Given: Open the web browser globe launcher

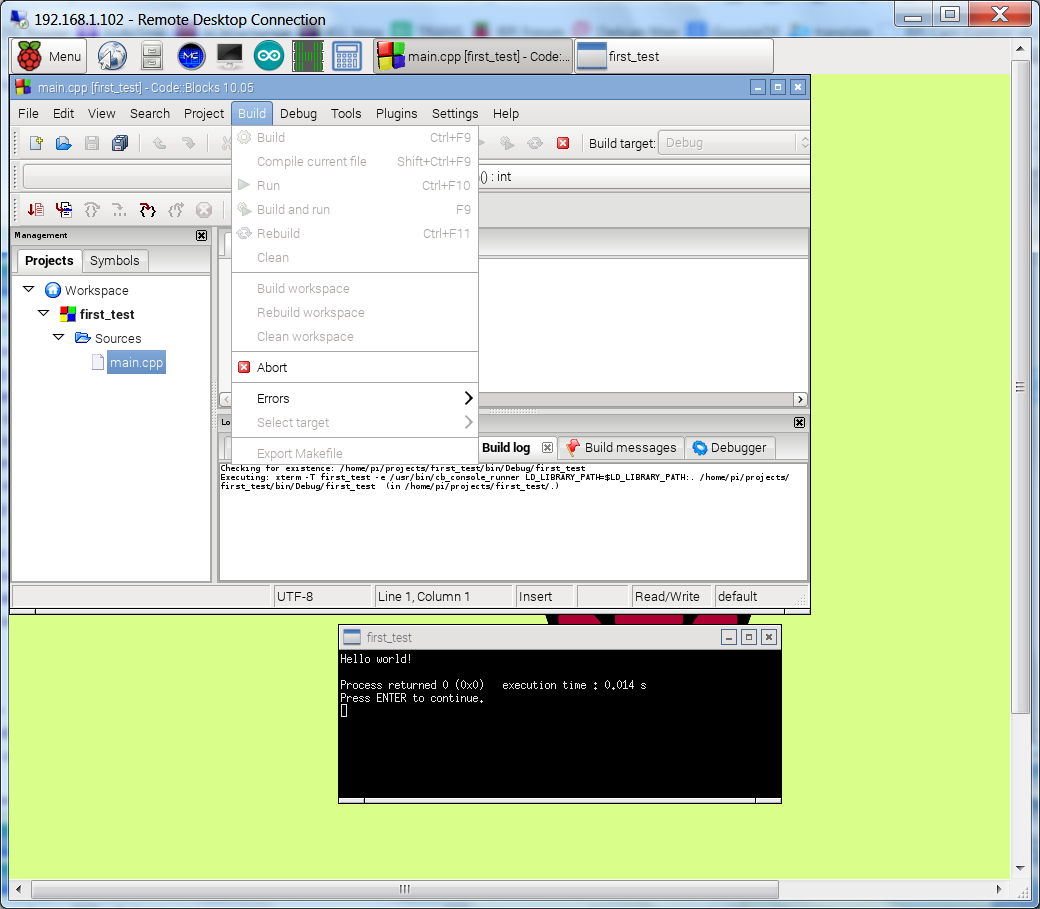Looking at the screenshot, I should click(x=112, y=56).
